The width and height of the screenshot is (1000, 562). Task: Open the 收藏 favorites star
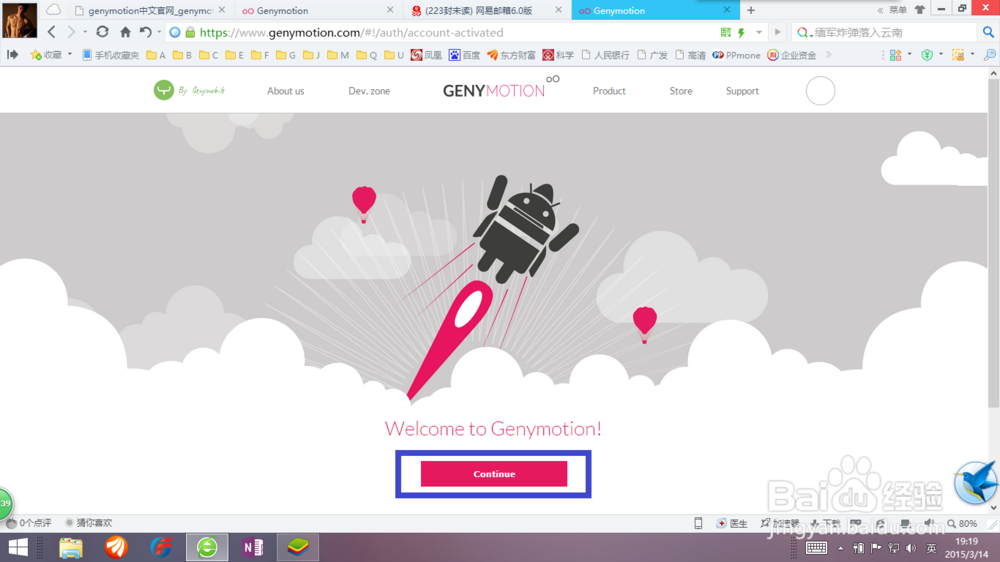(x=46, y=55)
